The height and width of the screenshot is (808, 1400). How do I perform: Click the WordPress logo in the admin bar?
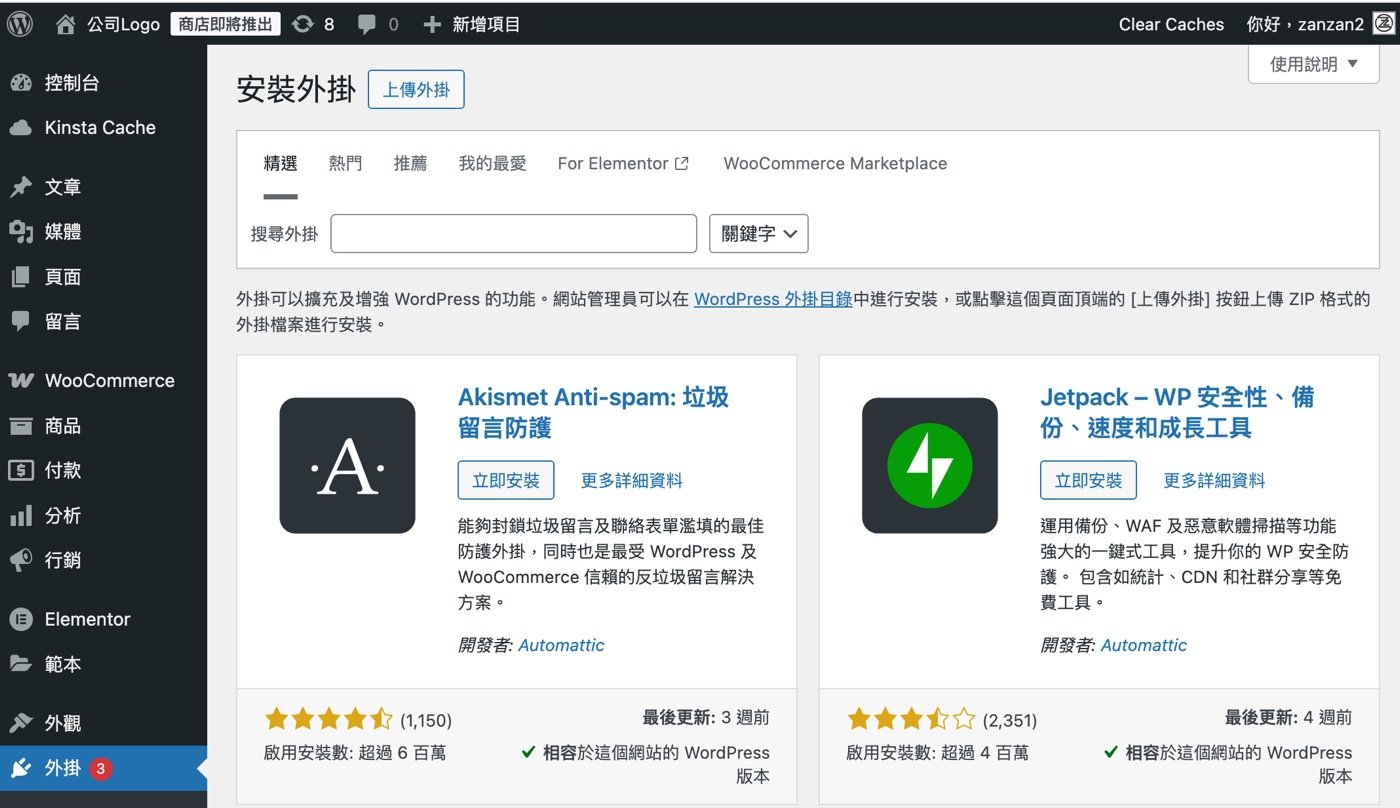[x=19, y=23]
